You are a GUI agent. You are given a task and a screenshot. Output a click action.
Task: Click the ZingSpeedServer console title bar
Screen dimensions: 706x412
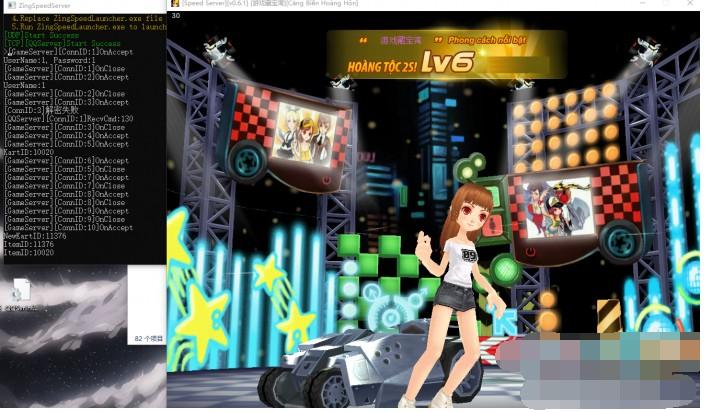pyautogui.click(x=84, y=6)
